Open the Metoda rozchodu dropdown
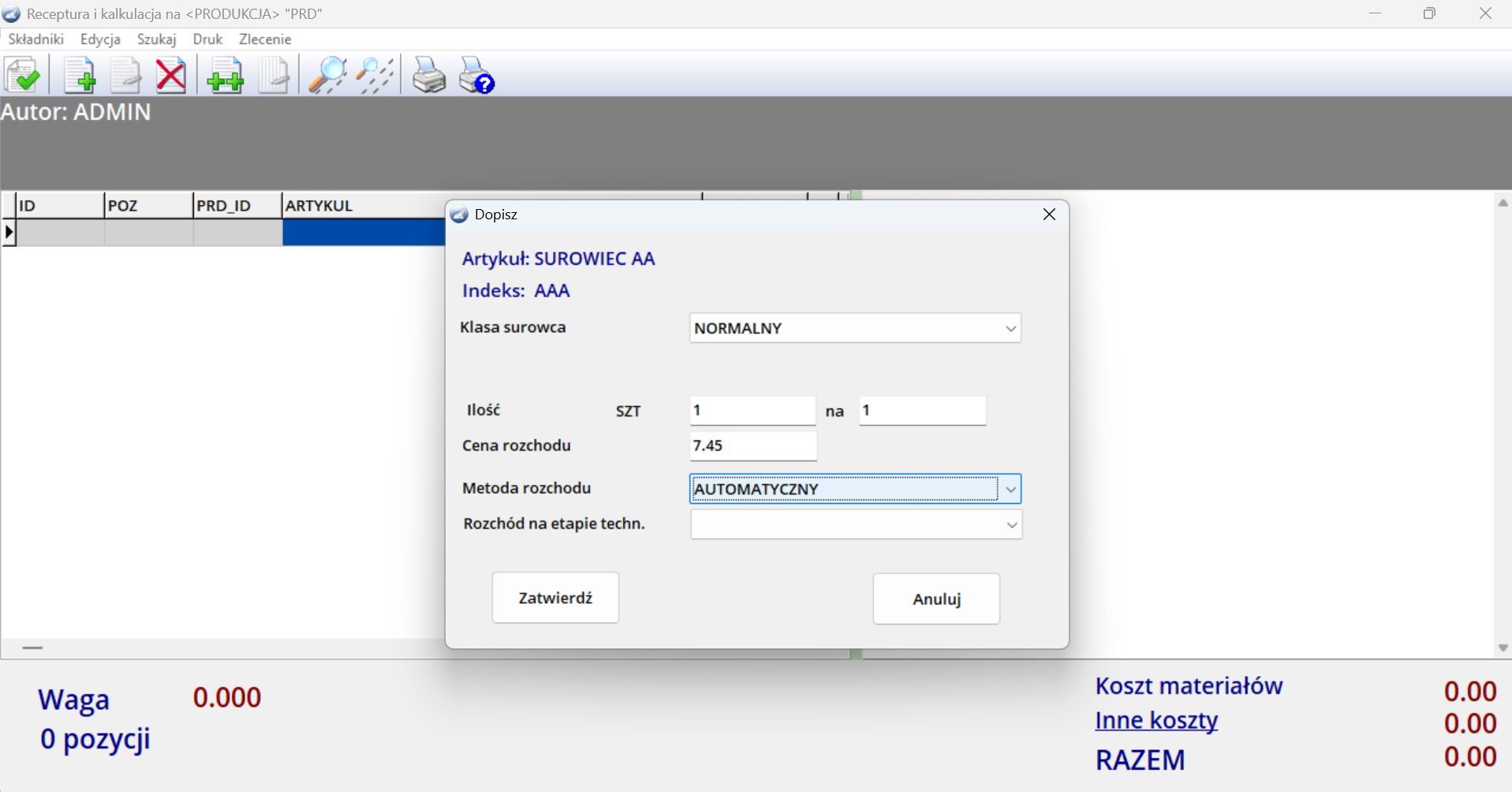The height and width of the screenshot is (792, 1512). [1010, 489]
